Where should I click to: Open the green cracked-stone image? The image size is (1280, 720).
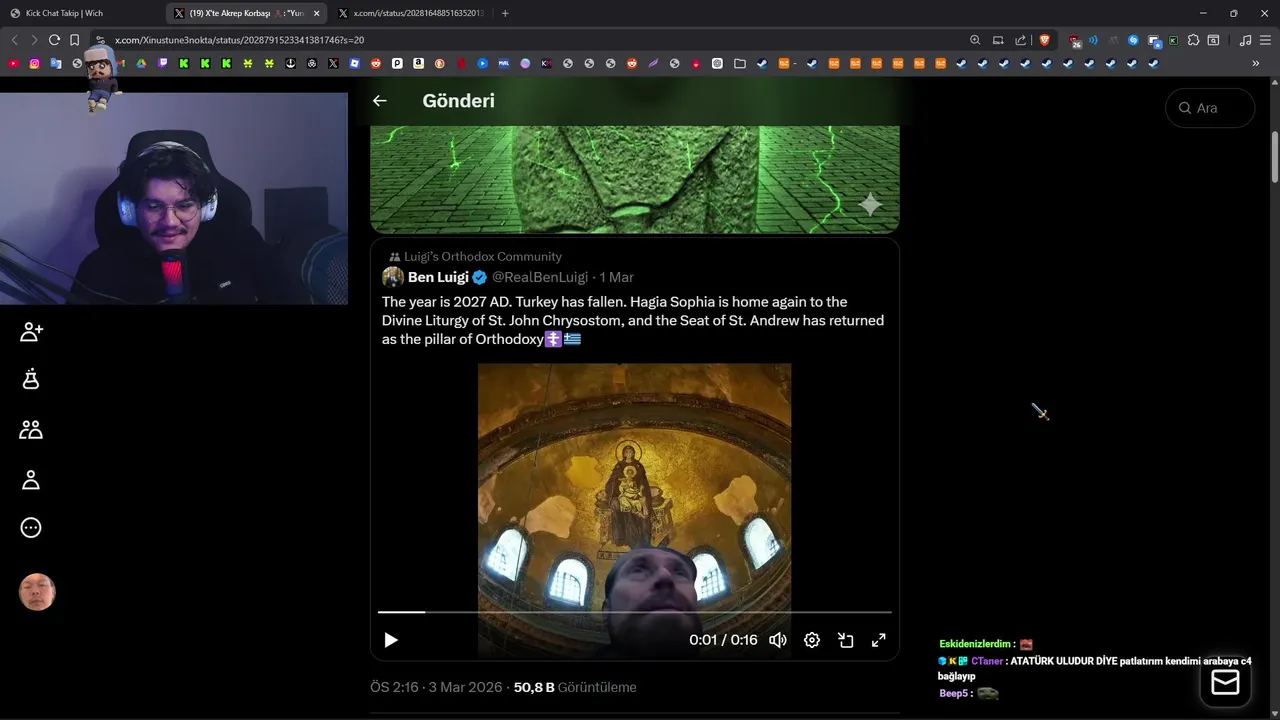point(634,179)
